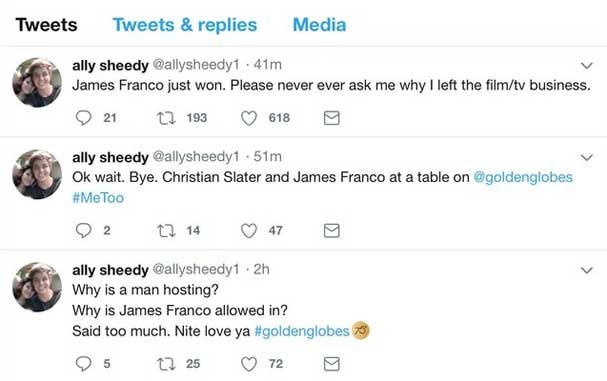
Task: Reply to the 'Why is a man hosting?' tweet
Action: click(x=83, y=364)
